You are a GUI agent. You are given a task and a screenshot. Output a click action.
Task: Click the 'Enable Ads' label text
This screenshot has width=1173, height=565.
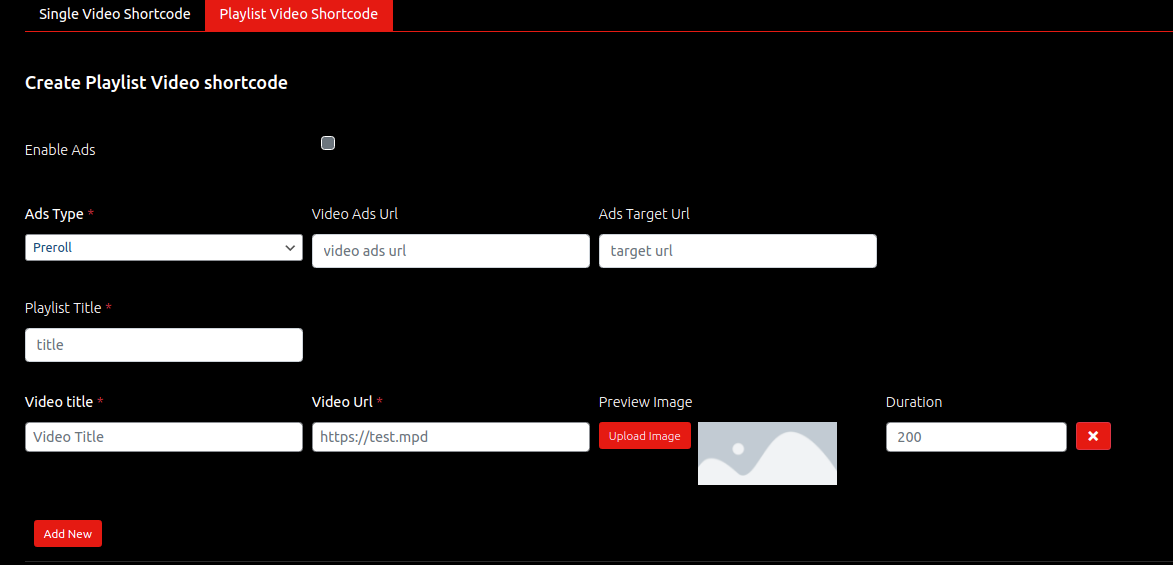click(x=61, y=150)
